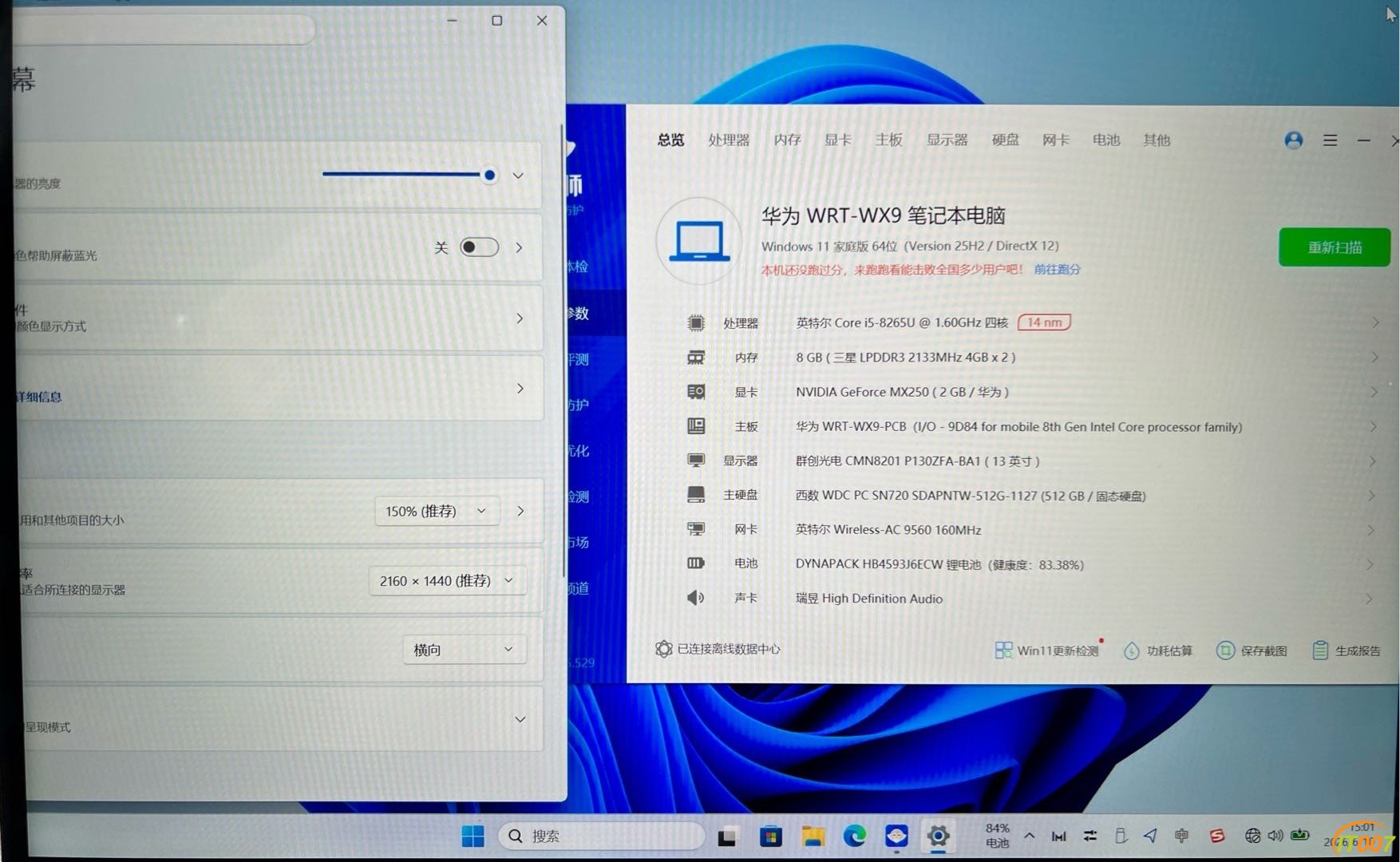Open the 150% (推荐) scale dropdown
The width and height of the screenshot is (1400, 862).
[x=437, y=511]
